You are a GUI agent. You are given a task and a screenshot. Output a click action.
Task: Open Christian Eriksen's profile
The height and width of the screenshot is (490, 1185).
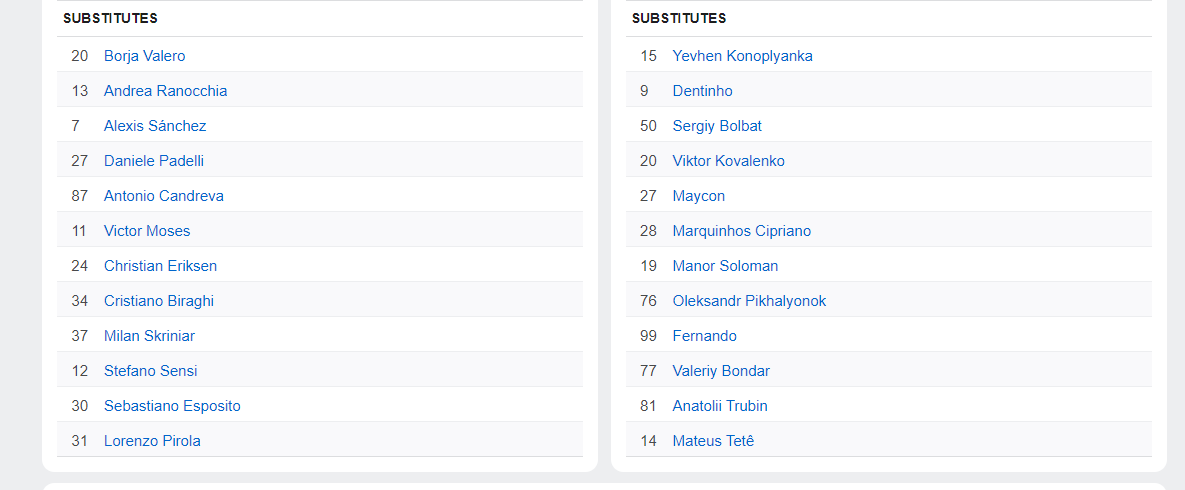tap(160, 266)
